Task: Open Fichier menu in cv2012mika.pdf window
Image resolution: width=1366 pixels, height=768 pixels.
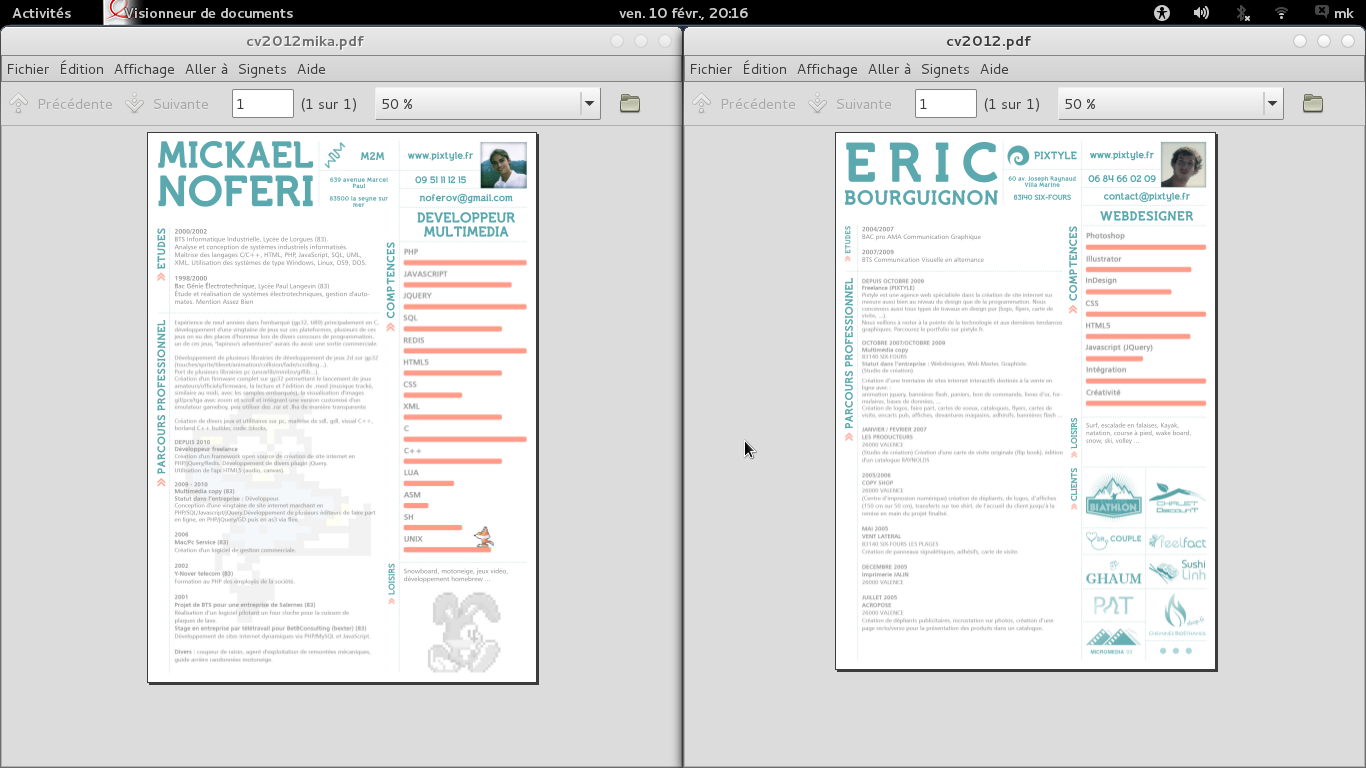Action: [x=28, y=69]
